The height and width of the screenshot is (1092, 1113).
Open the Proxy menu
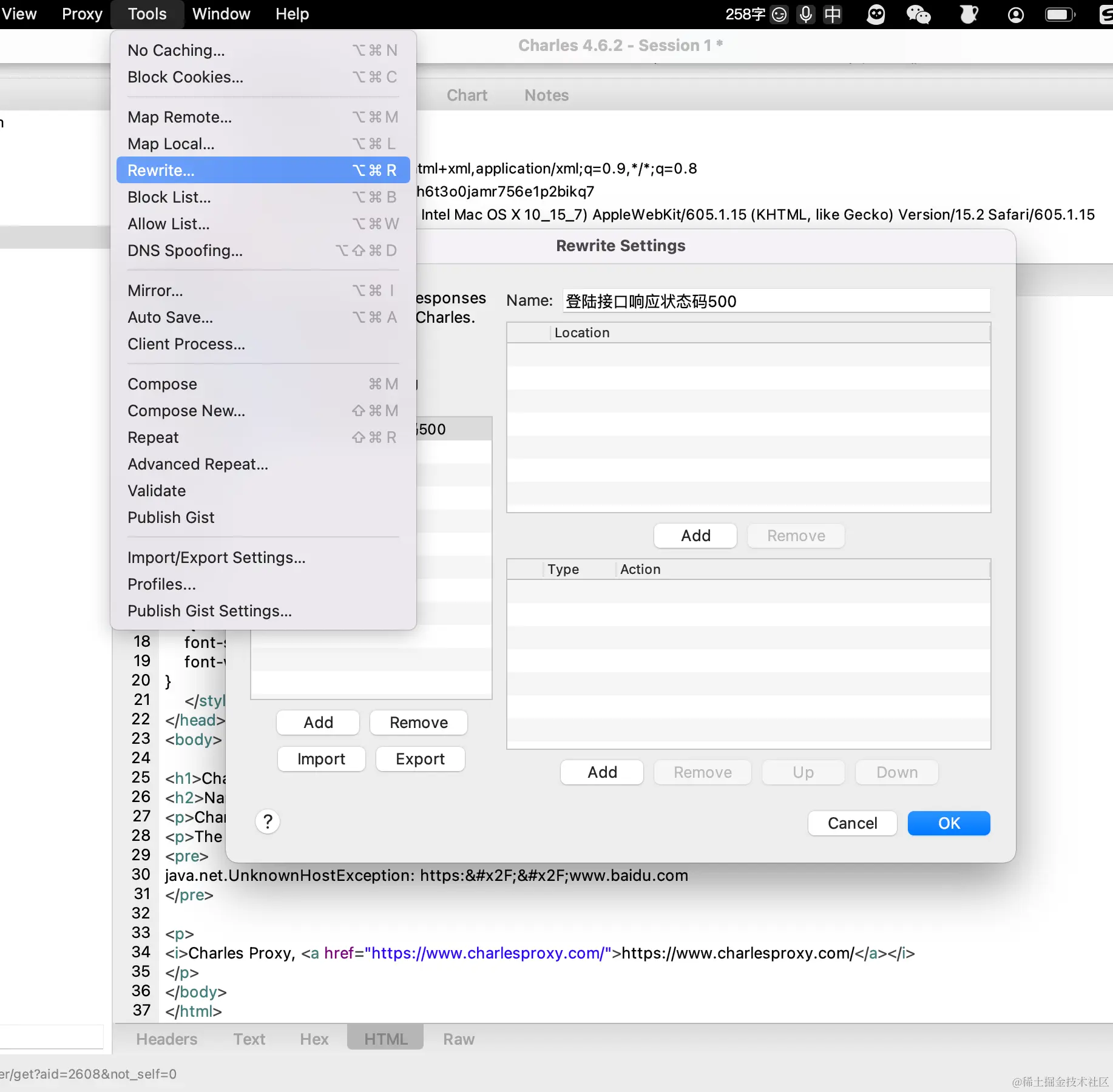(82, 14)
